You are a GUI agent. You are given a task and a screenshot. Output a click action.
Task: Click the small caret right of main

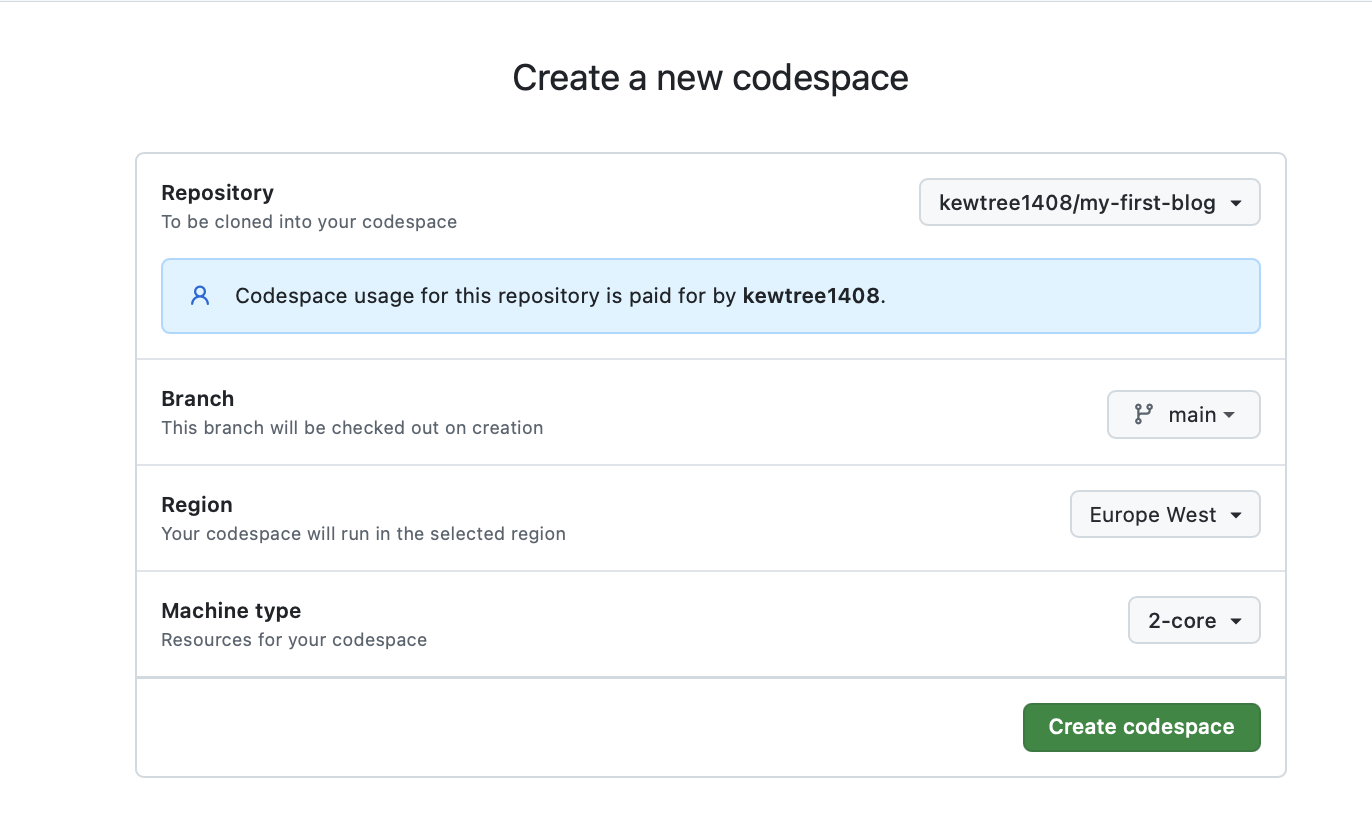pyautogui.click(x=1229, y=415)
